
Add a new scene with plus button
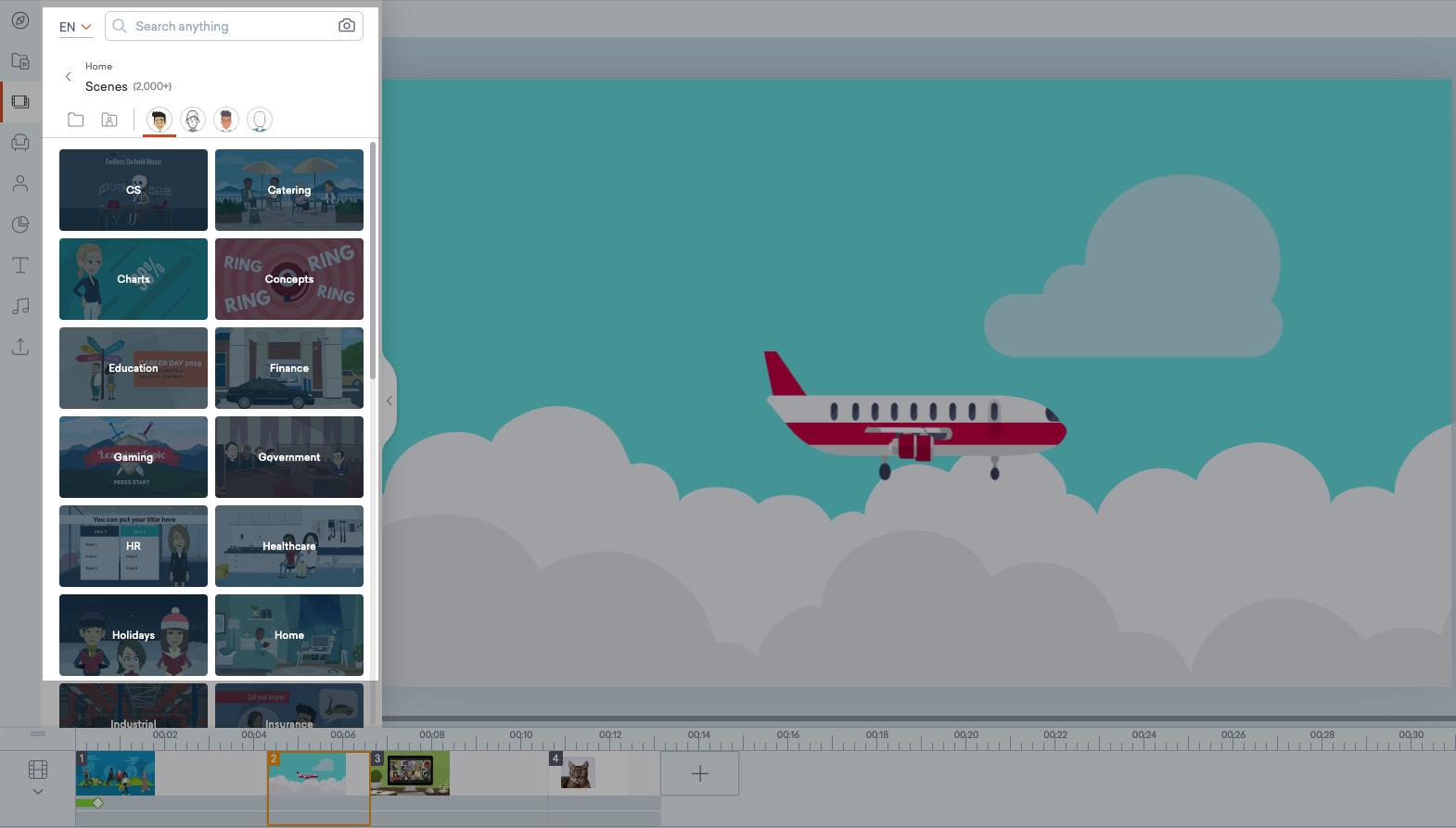point(699,773)
